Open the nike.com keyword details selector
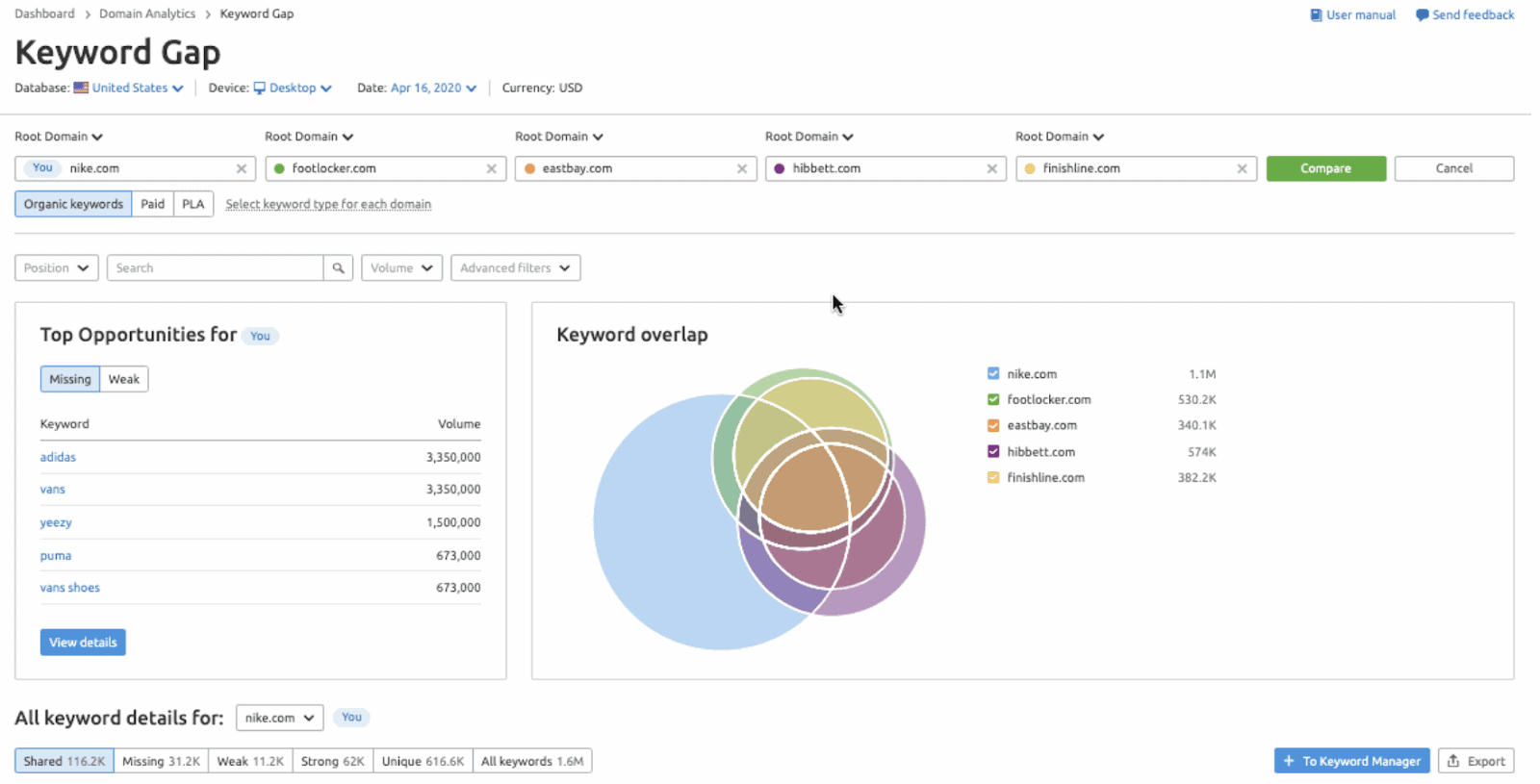The width and height of the screenshot is (1540, 784). (279, 718)
